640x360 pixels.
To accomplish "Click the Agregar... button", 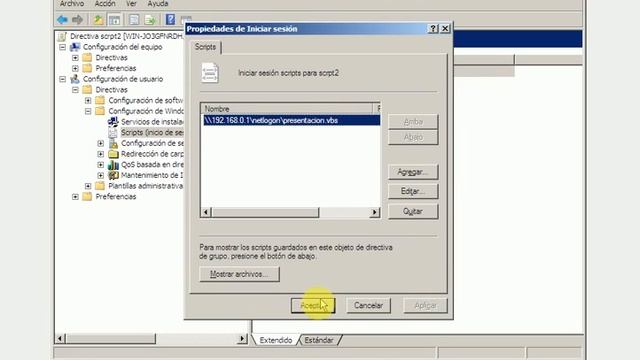I will [413, 172].
